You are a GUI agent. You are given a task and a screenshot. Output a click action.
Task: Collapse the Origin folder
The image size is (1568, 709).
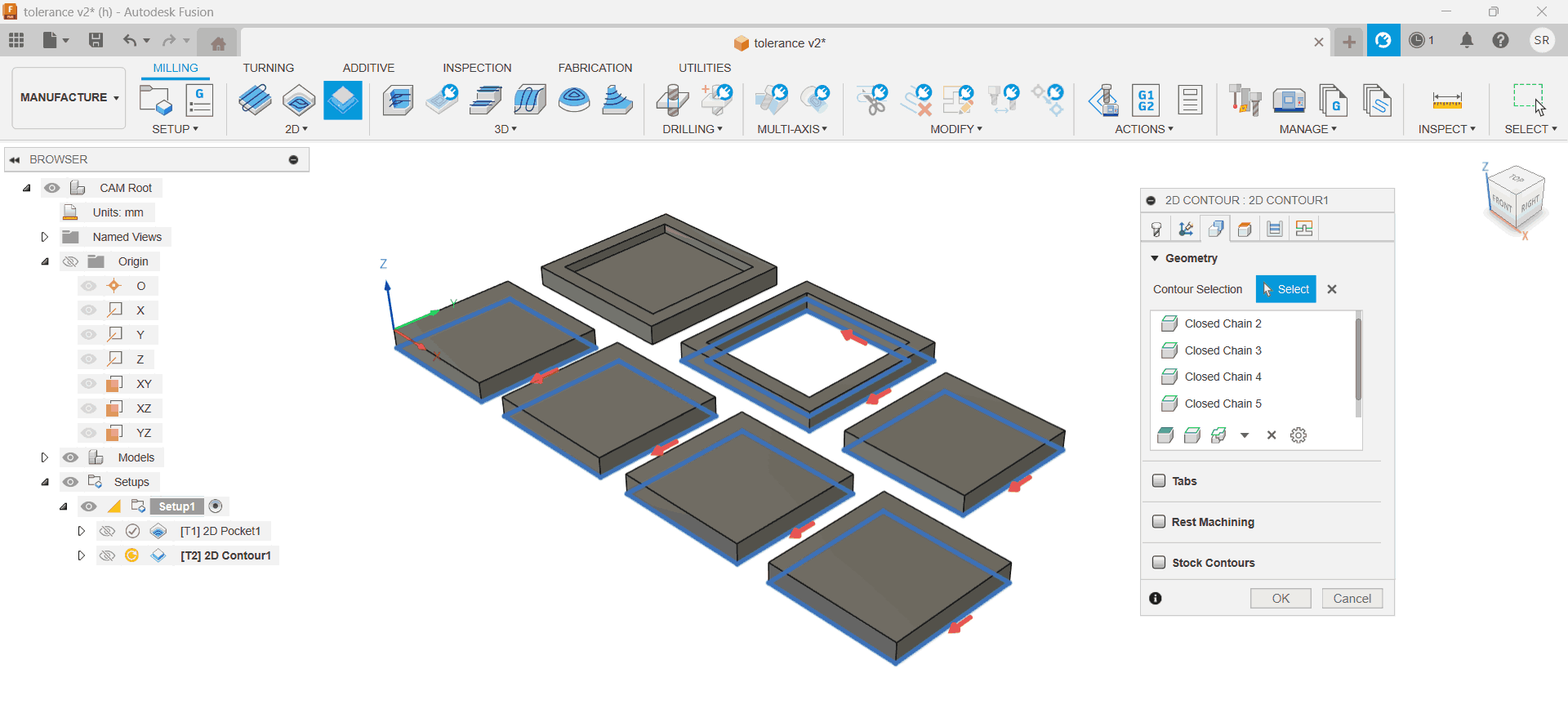click(45, 261)
